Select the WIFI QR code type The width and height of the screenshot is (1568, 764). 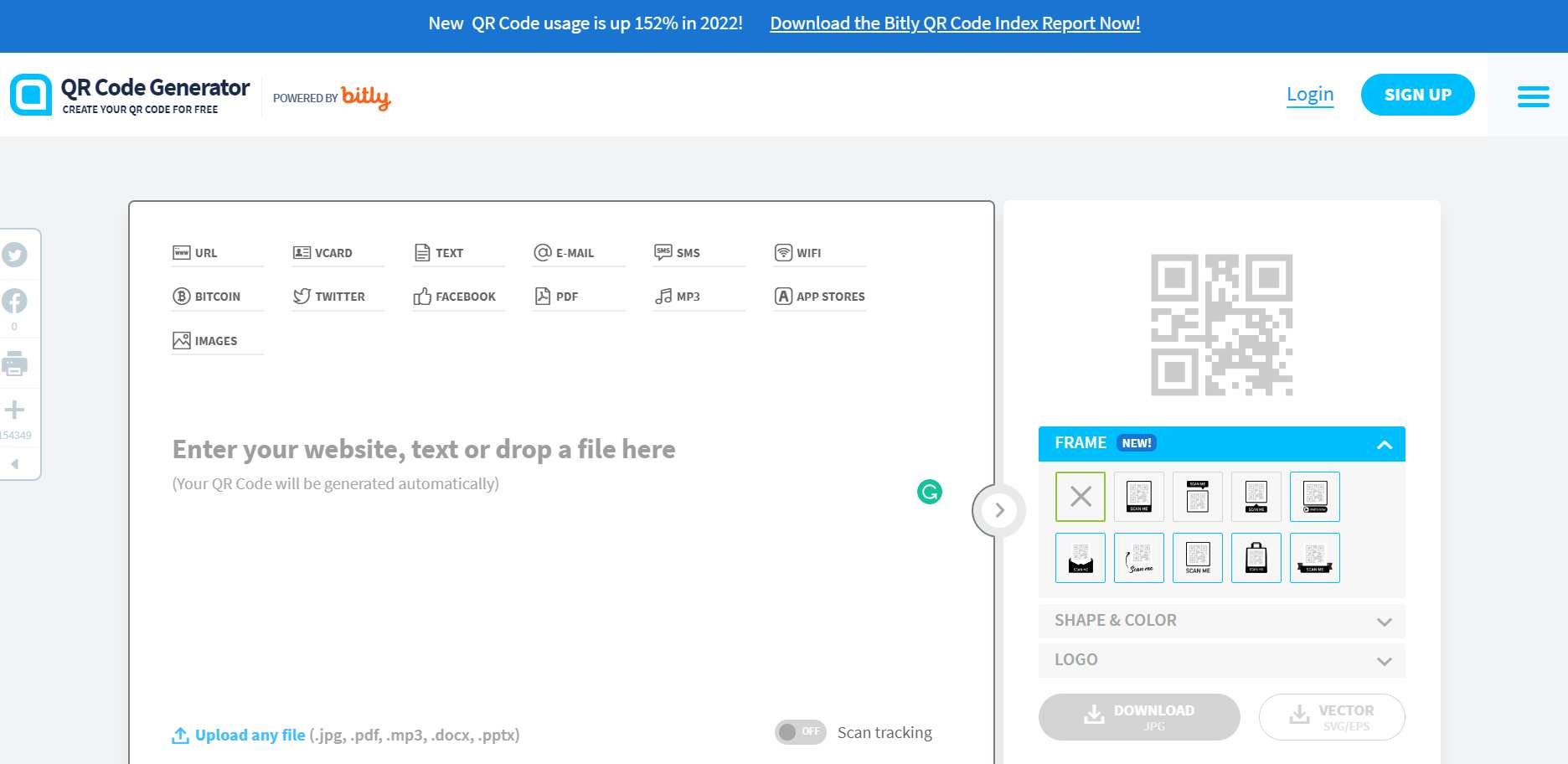809,252
